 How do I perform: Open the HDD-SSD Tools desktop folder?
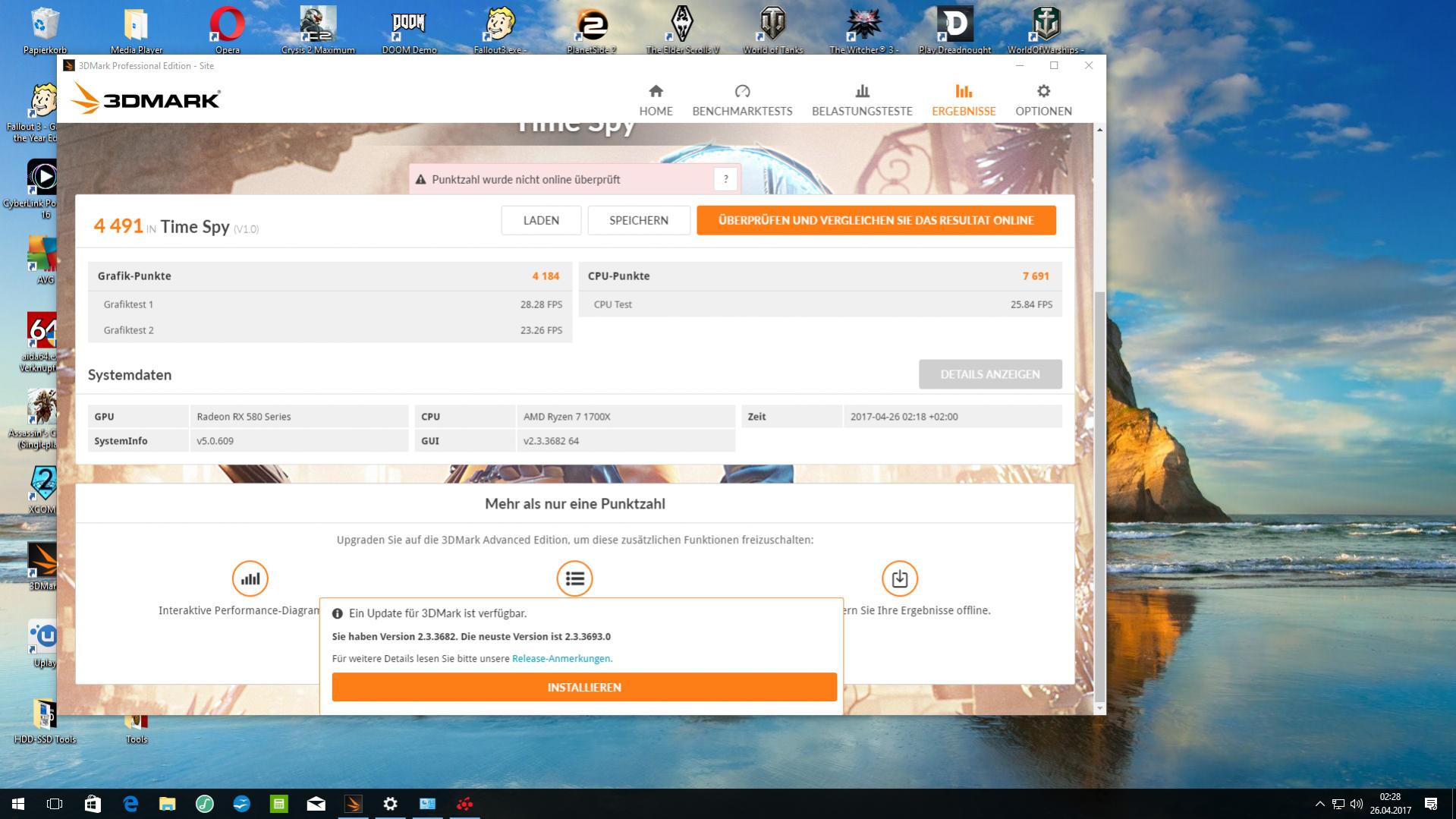coord(45,721)
